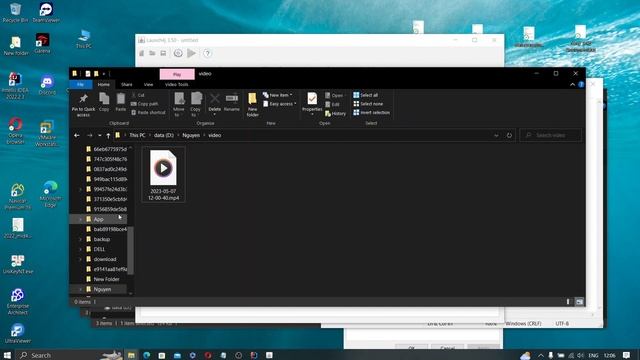Switch to large icons view in status bar
Screen dimensions: 640x360
click(579, 302)
